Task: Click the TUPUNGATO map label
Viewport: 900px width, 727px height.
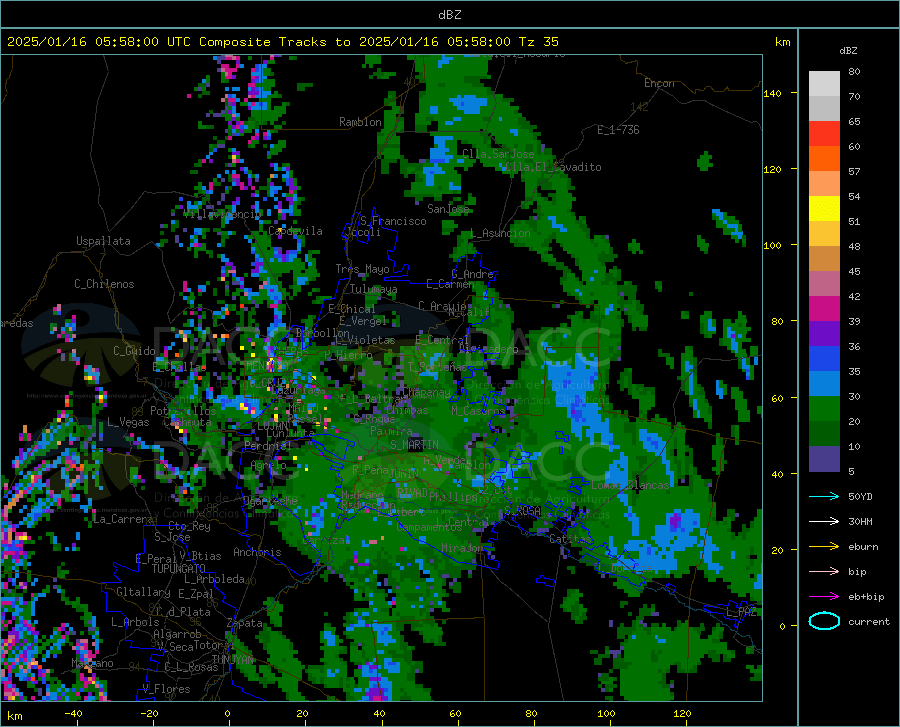Action: click(x=179, y=569)
